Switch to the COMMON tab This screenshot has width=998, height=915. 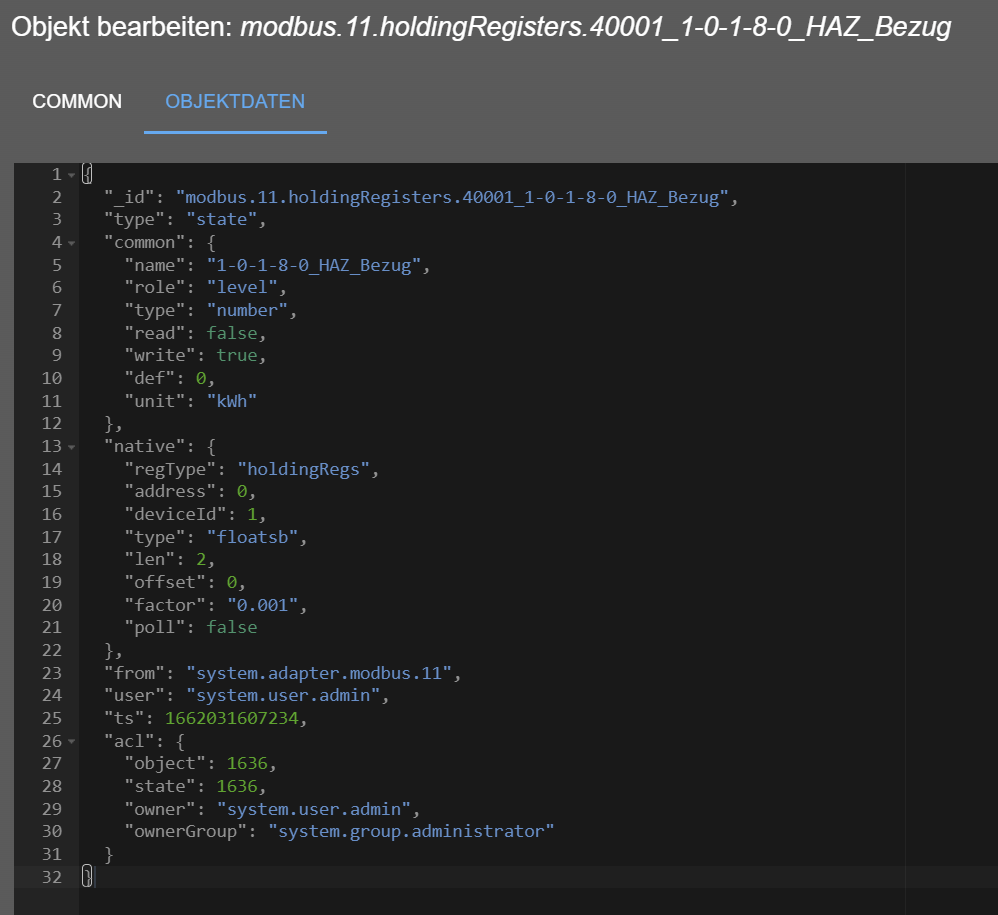pyautogui.click(x=77, y=102)
